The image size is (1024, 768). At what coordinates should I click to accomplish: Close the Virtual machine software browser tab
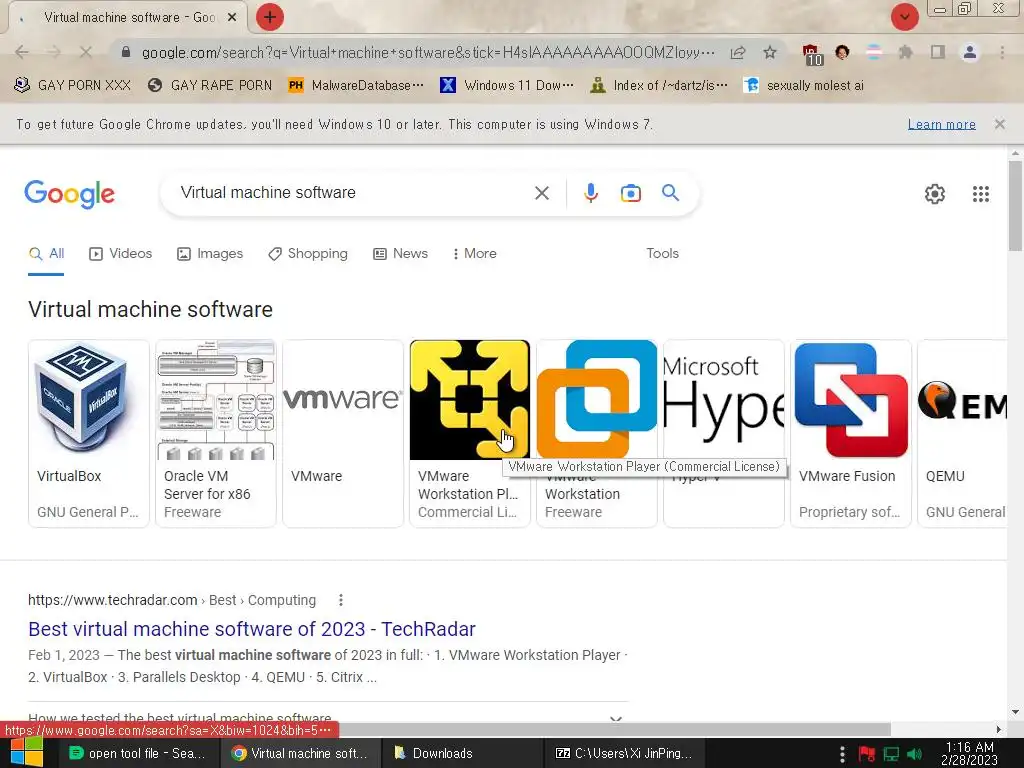point(232,18)
